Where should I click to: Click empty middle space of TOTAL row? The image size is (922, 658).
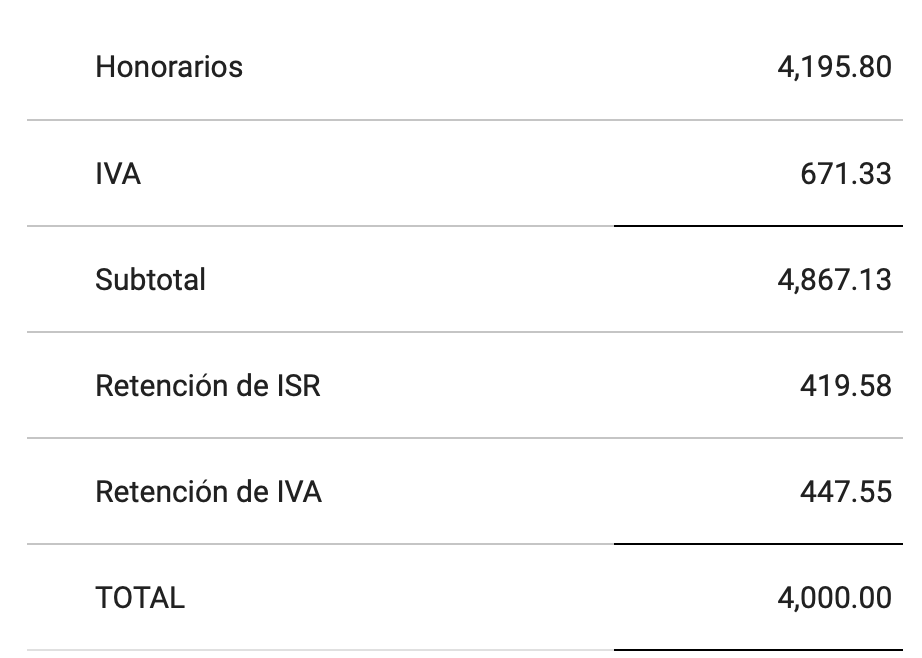481,598
